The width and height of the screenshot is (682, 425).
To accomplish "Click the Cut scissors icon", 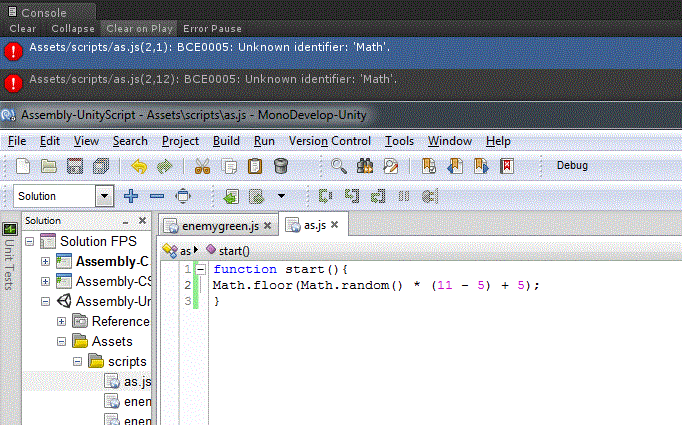I will [x=202, y=166].
